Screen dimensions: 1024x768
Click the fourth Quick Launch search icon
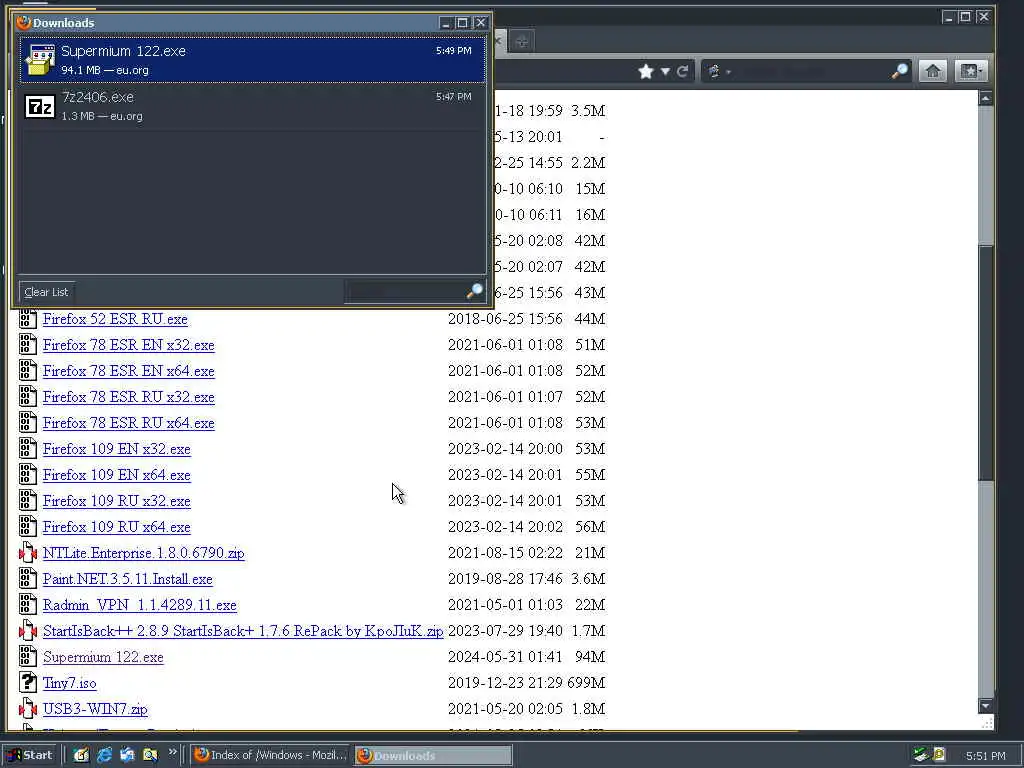click(x=150, y=755)
